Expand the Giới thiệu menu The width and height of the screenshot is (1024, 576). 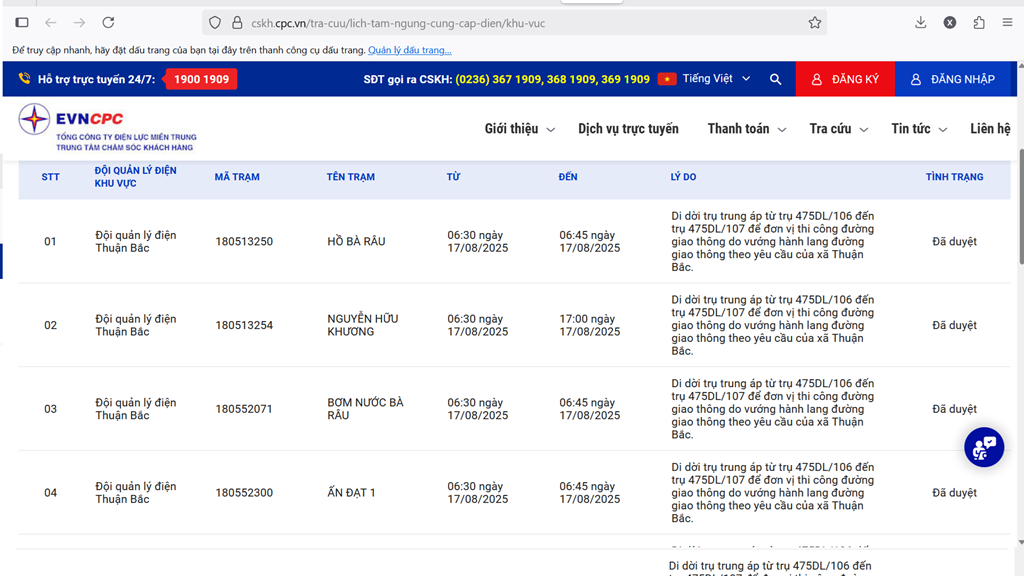519,129
